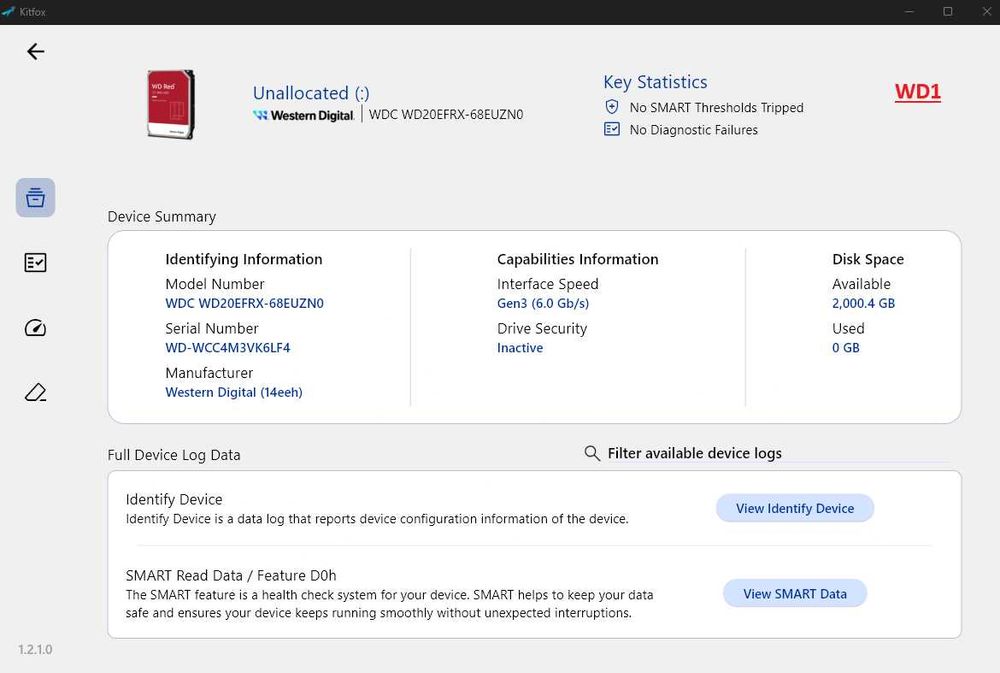1000x673 pixels.
Task: Type in the Filter available device logs field
Action: tap(694, 453)
